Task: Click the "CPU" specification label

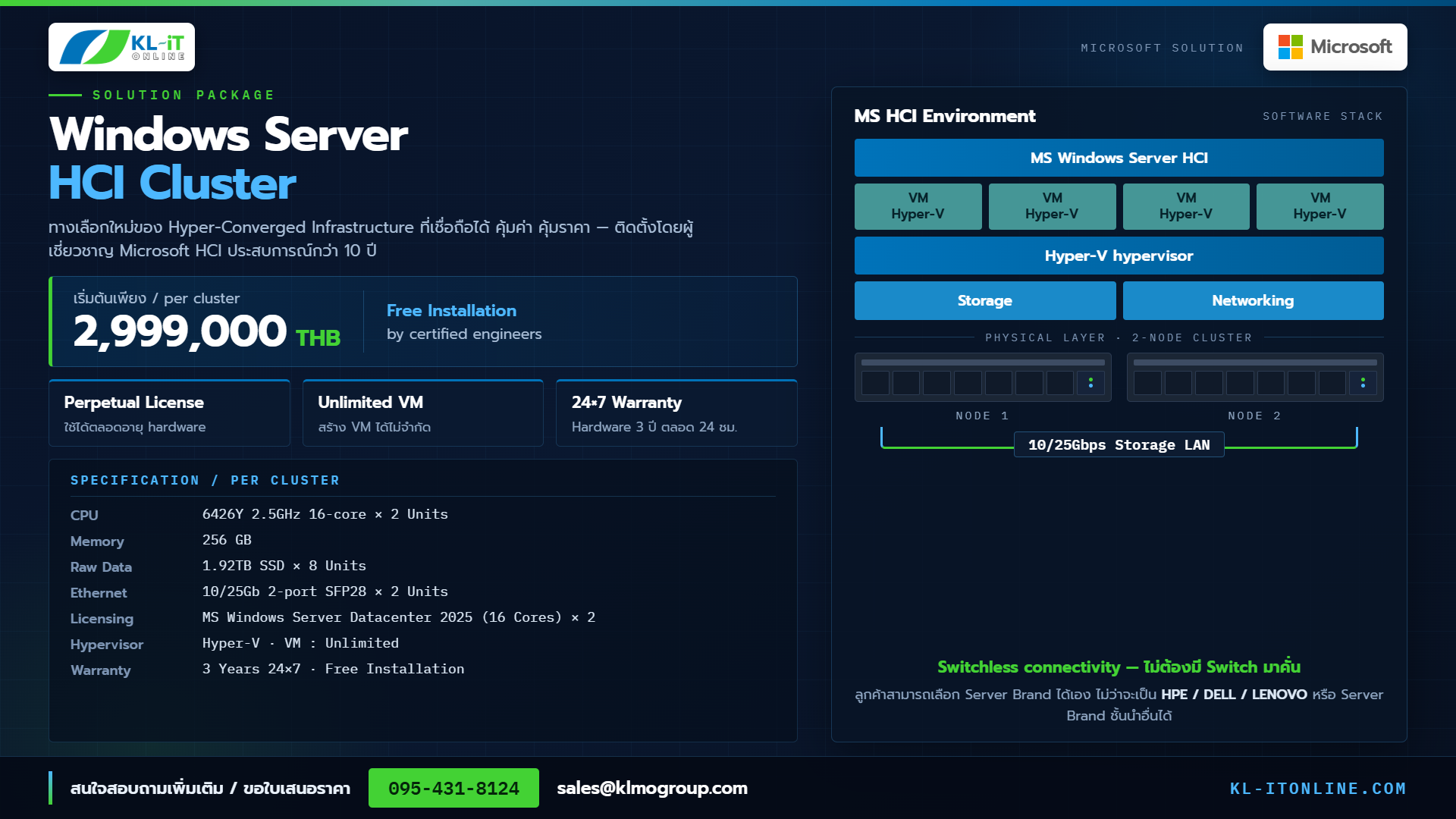Action: click(84, 515)
